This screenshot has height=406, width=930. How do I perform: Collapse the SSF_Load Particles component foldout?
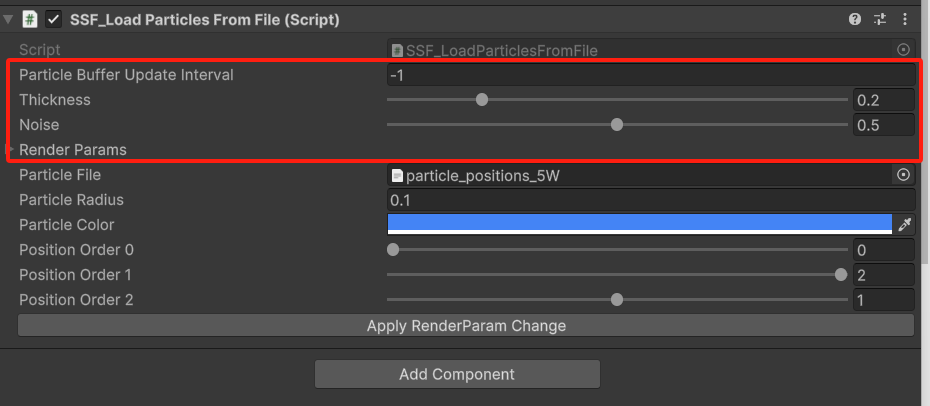[8, 19]
